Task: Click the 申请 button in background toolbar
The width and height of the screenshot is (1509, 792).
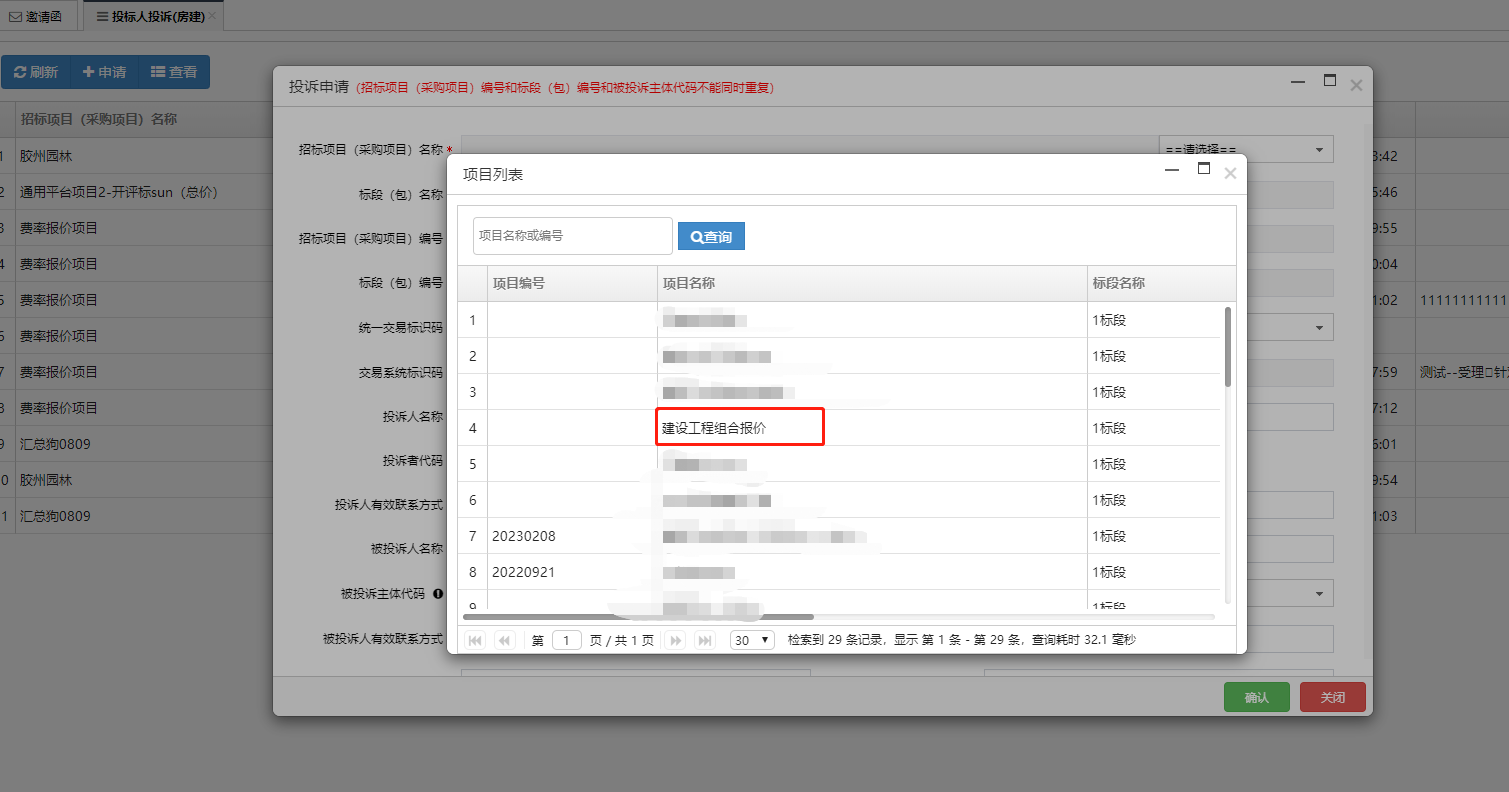Action: point(104,72)
